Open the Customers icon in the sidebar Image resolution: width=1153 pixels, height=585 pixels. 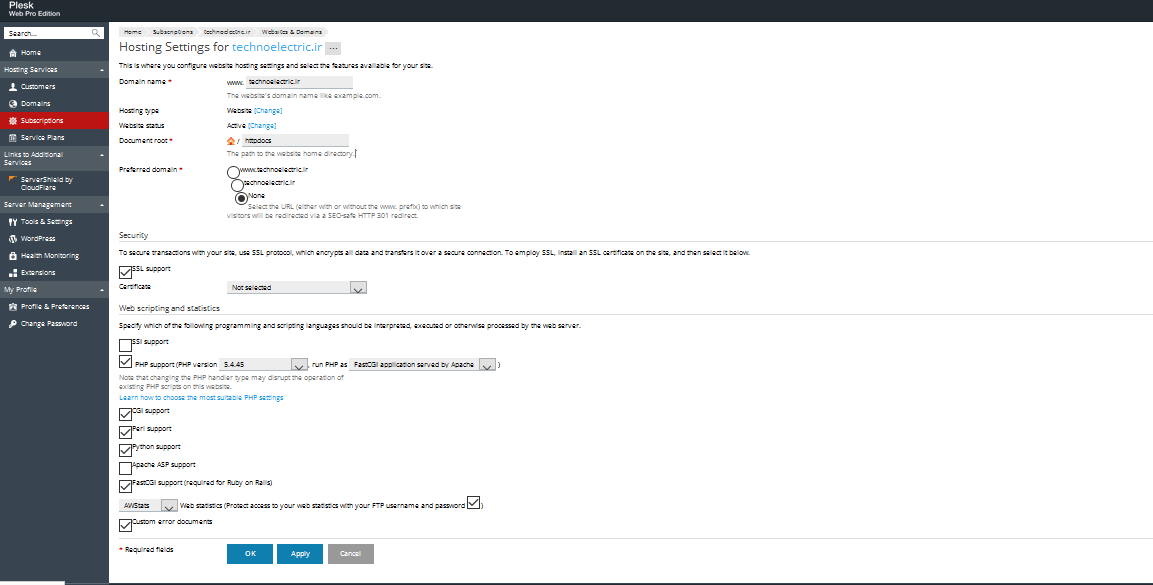point(13,87)
